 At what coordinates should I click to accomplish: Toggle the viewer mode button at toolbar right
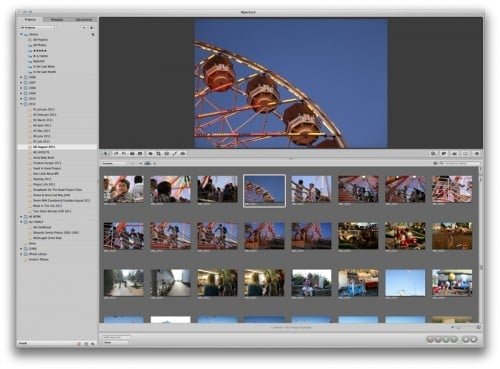point(466,154)
